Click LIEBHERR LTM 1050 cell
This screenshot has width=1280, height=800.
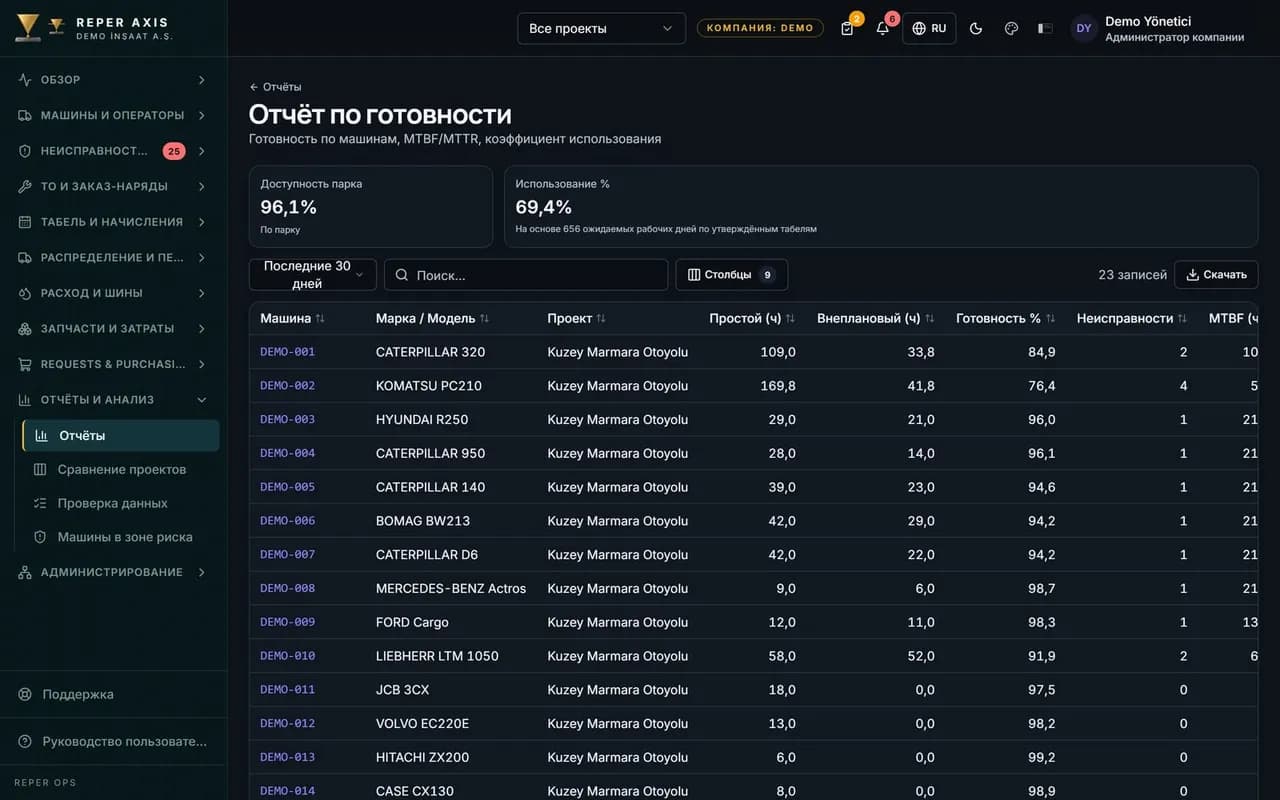click(437, 656)
